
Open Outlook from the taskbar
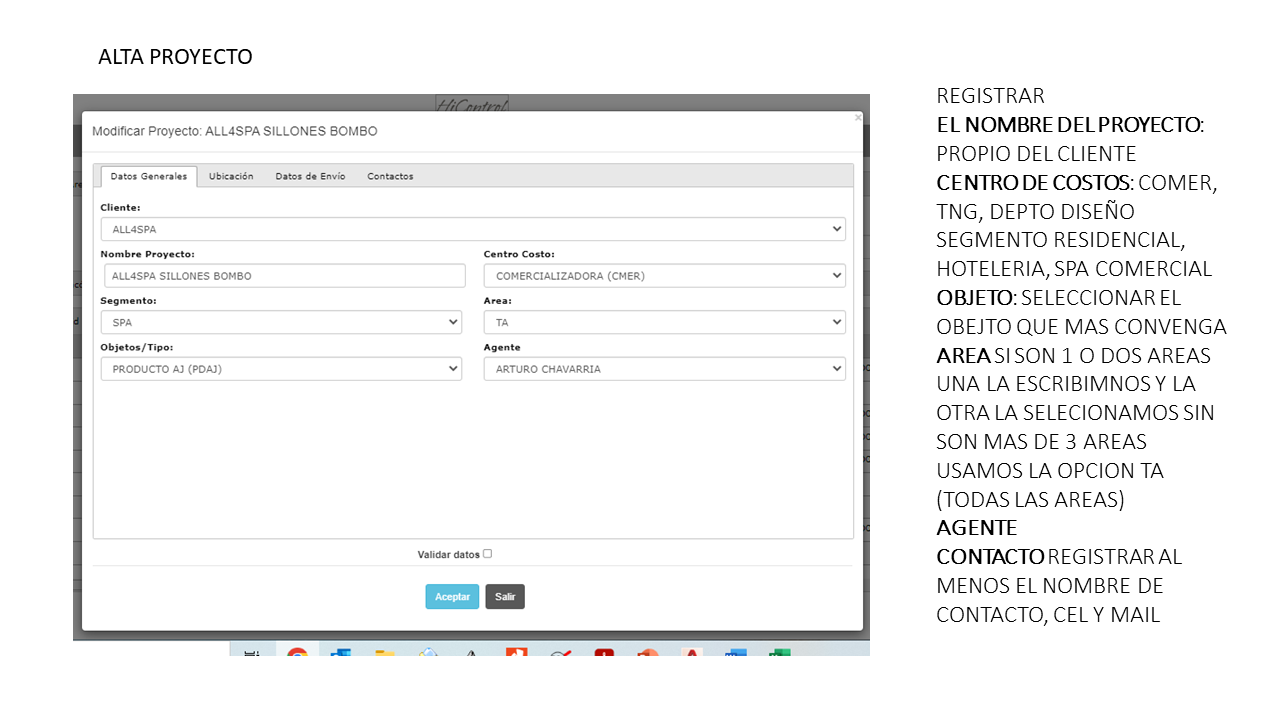[340, 652]
